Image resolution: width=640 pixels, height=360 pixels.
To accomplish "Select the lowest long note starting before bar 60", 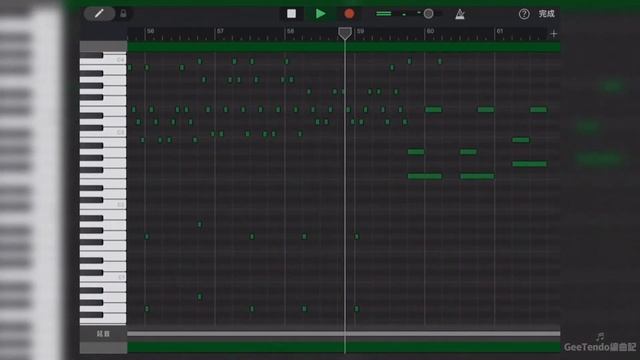I will click(424, 176).
